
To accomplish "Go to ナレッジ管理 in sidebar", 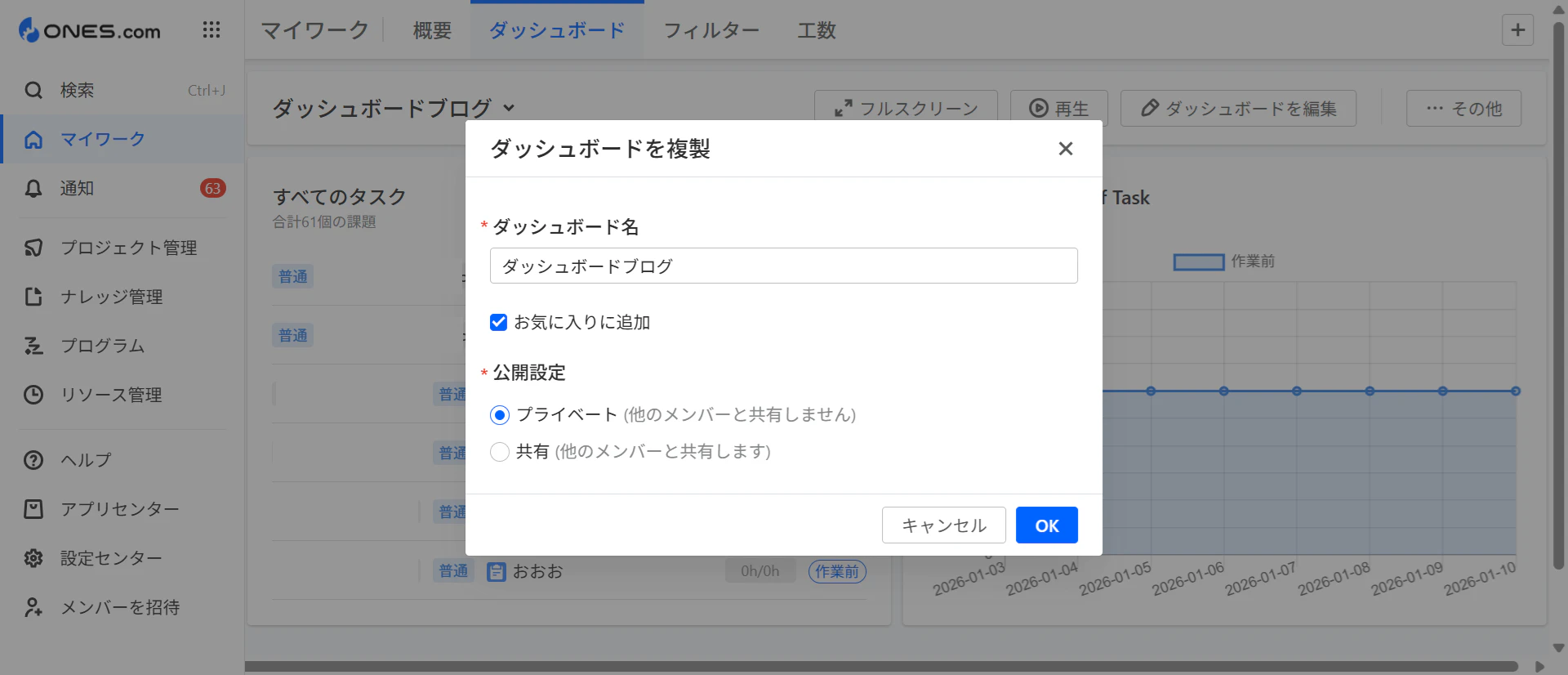I will (x=122, y=297).
